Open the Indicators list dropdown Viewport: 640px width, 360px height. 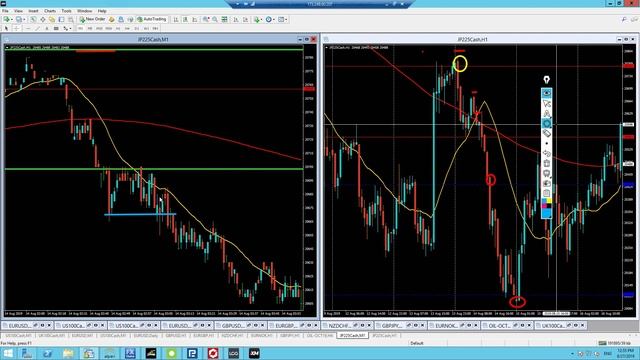point(258,19)
